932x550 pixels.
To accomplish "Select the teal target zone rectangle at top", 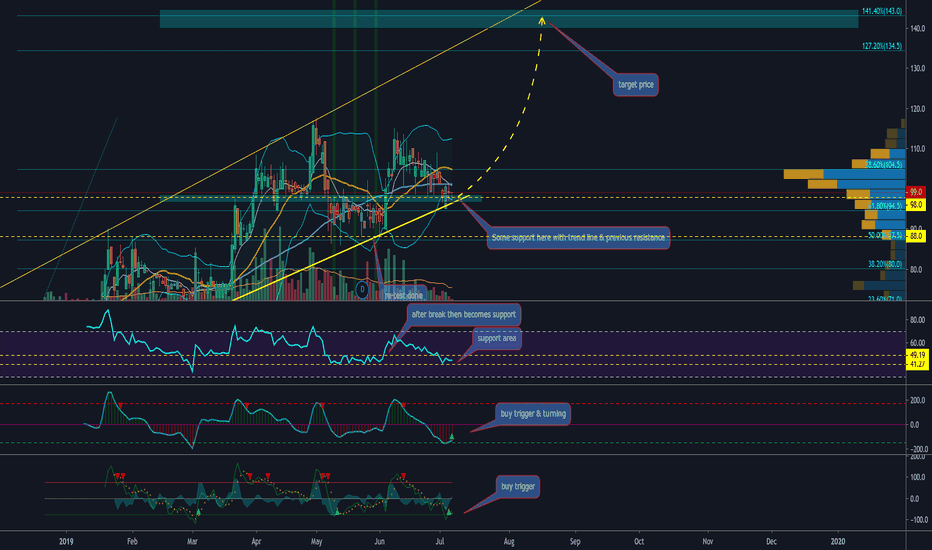I will point(509,19).
